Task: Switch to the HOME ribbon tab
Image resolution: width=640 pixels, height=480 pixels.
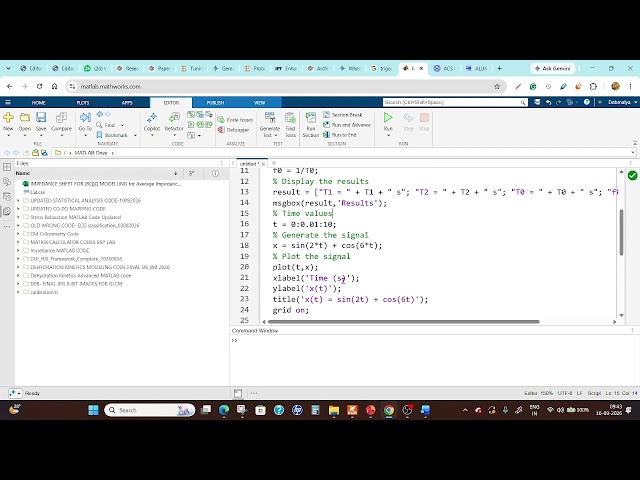Action: point(38,102)
